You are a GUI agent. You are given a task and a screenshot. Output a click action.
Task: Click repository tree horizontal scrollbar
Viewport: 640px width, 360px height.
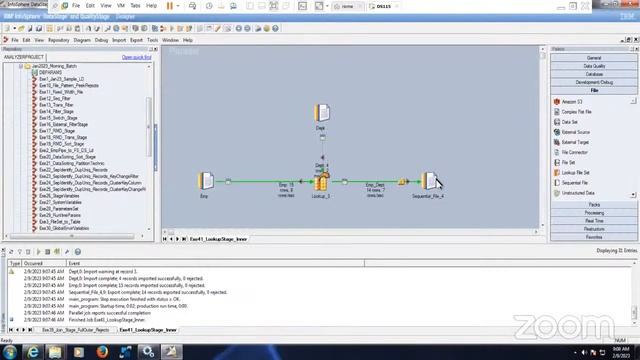click(x=72, y=236)
